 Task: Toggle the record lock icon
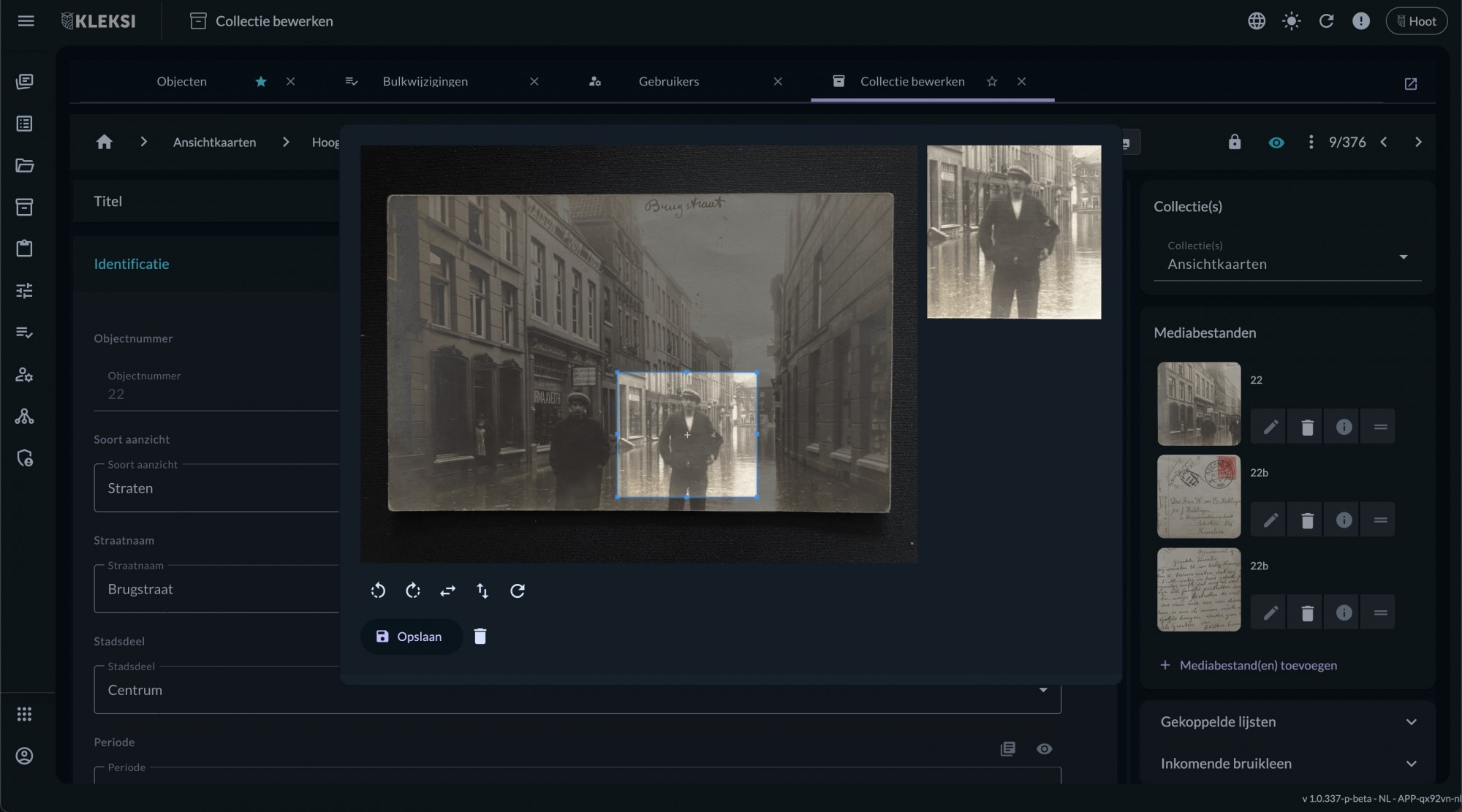click(x=1235, y=142)
